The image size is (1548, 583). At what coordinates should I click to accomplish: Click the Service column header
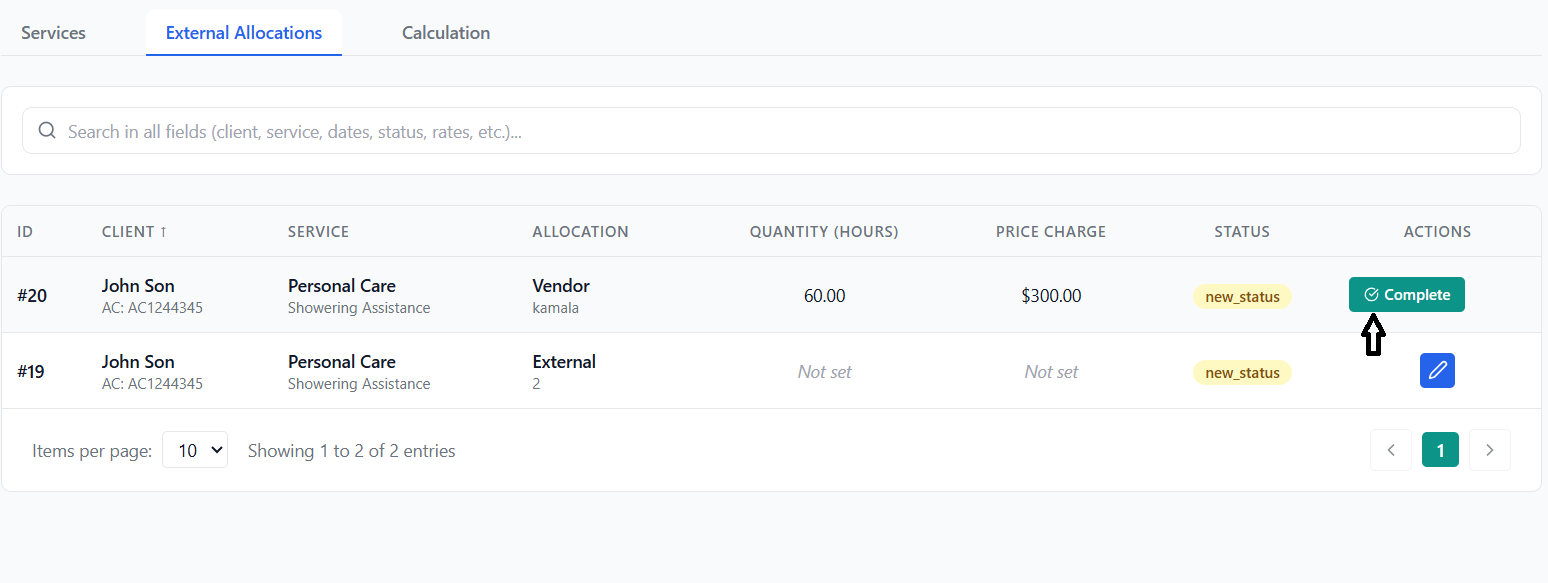(x=318, y=232)
